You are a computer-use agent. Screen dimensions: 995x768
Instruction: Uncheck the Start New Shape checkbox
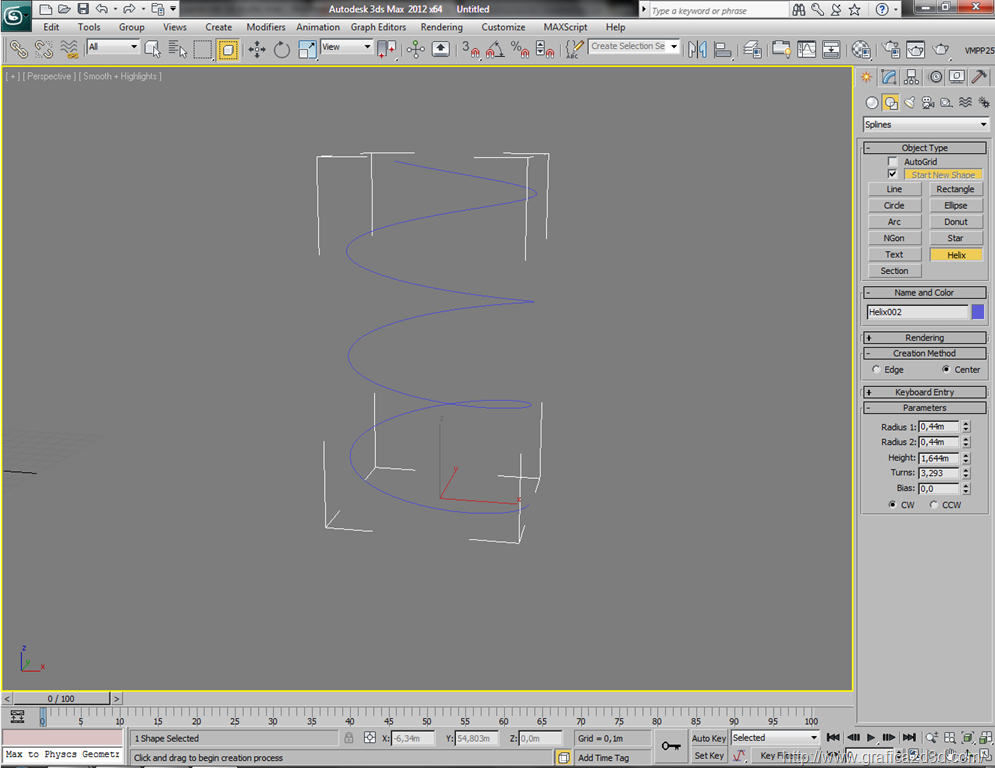(892, 174)
